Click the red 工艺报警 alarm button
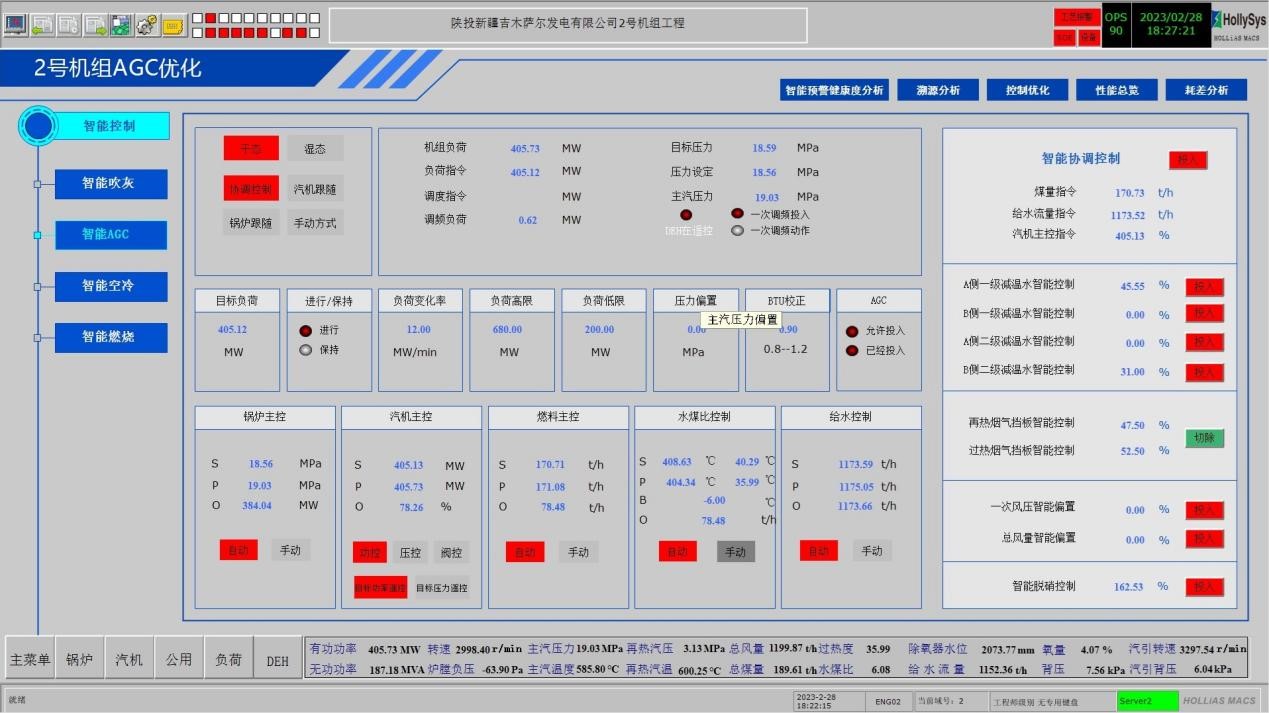The width and height of the screenshot is (1269, 713). coord(1076,17)
